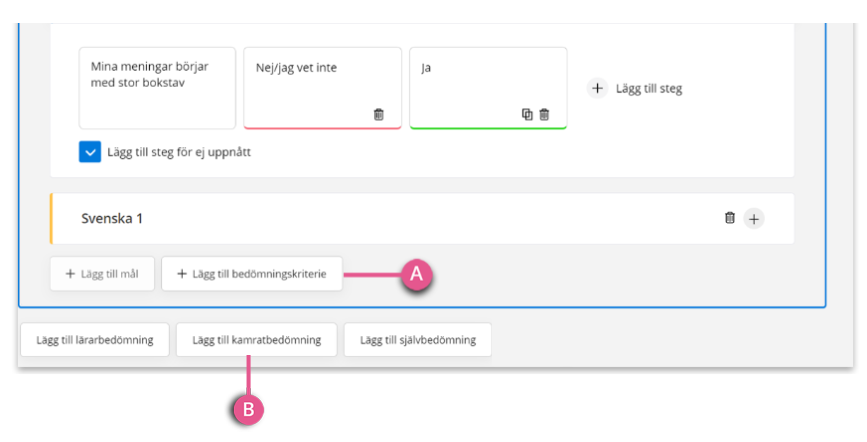Click the pink A annotation marker
This screenshot has height=442, width=867.
point(416,274)
